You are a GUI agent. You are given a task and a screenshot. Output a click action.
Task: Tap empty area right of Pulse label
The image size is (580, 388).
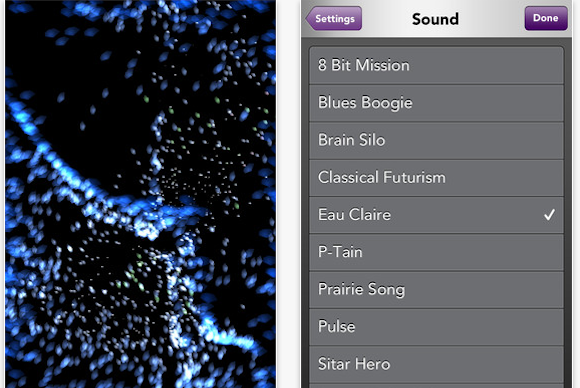tap(459, 327)
